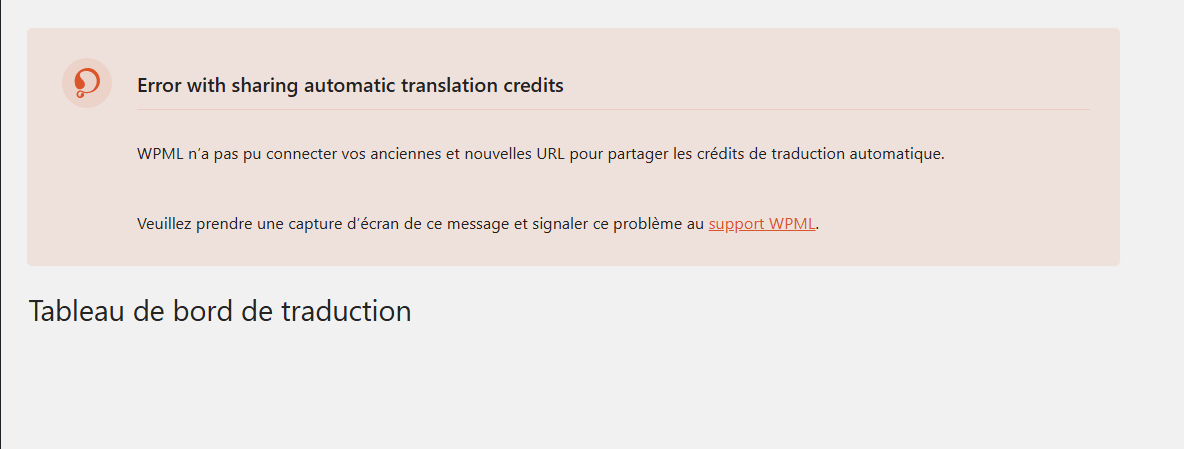
Task: Open the support WPML link
Action: (762, 224)
